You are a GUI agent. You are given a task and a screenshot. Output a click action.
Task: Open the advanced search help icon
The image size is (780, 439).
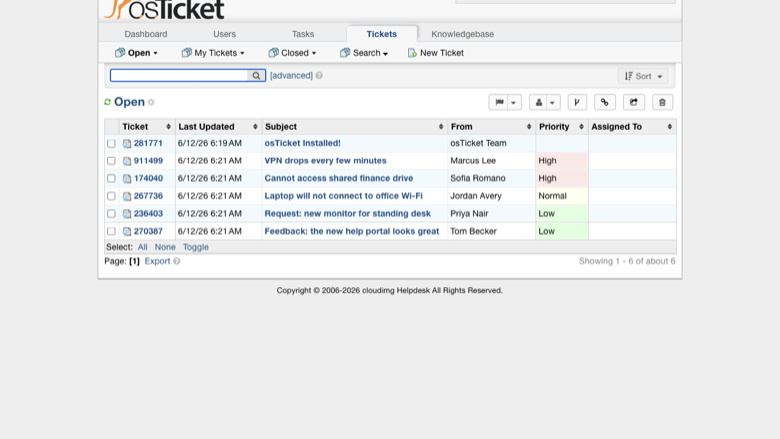tap(319, 76)
